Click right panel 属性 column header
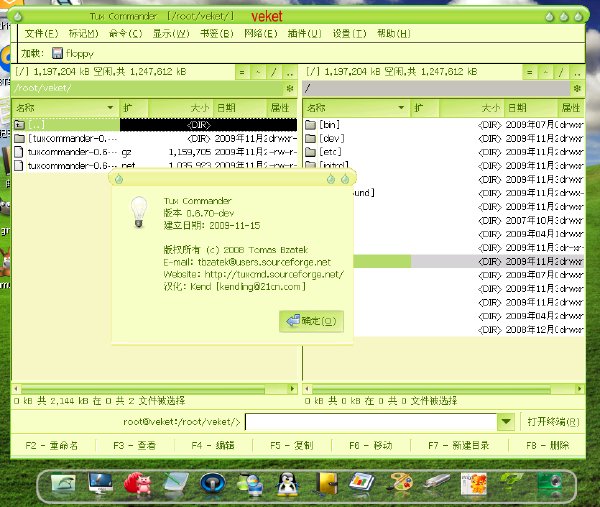This screenshot has height=507, width=600. click(x=571, y=108)
